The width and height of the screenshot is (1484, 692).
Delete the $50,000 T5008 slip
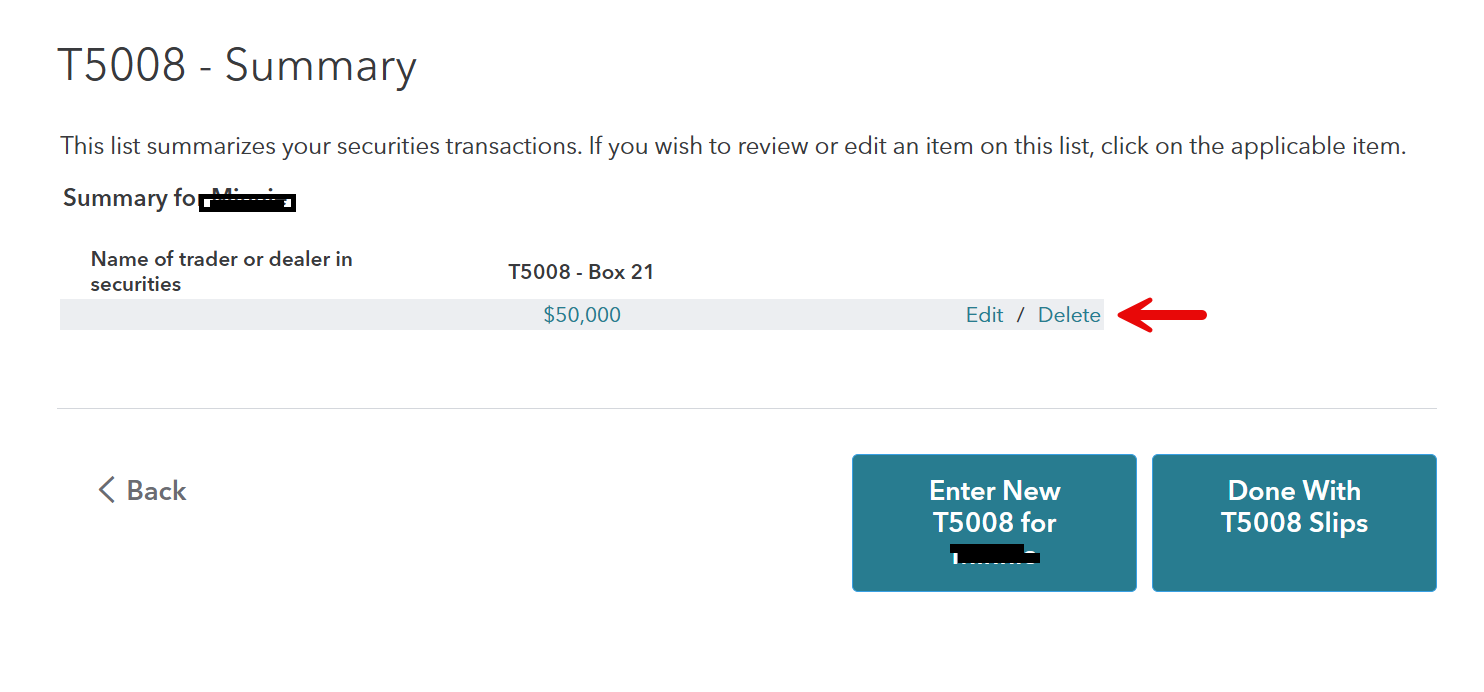tap(1069, 315)
